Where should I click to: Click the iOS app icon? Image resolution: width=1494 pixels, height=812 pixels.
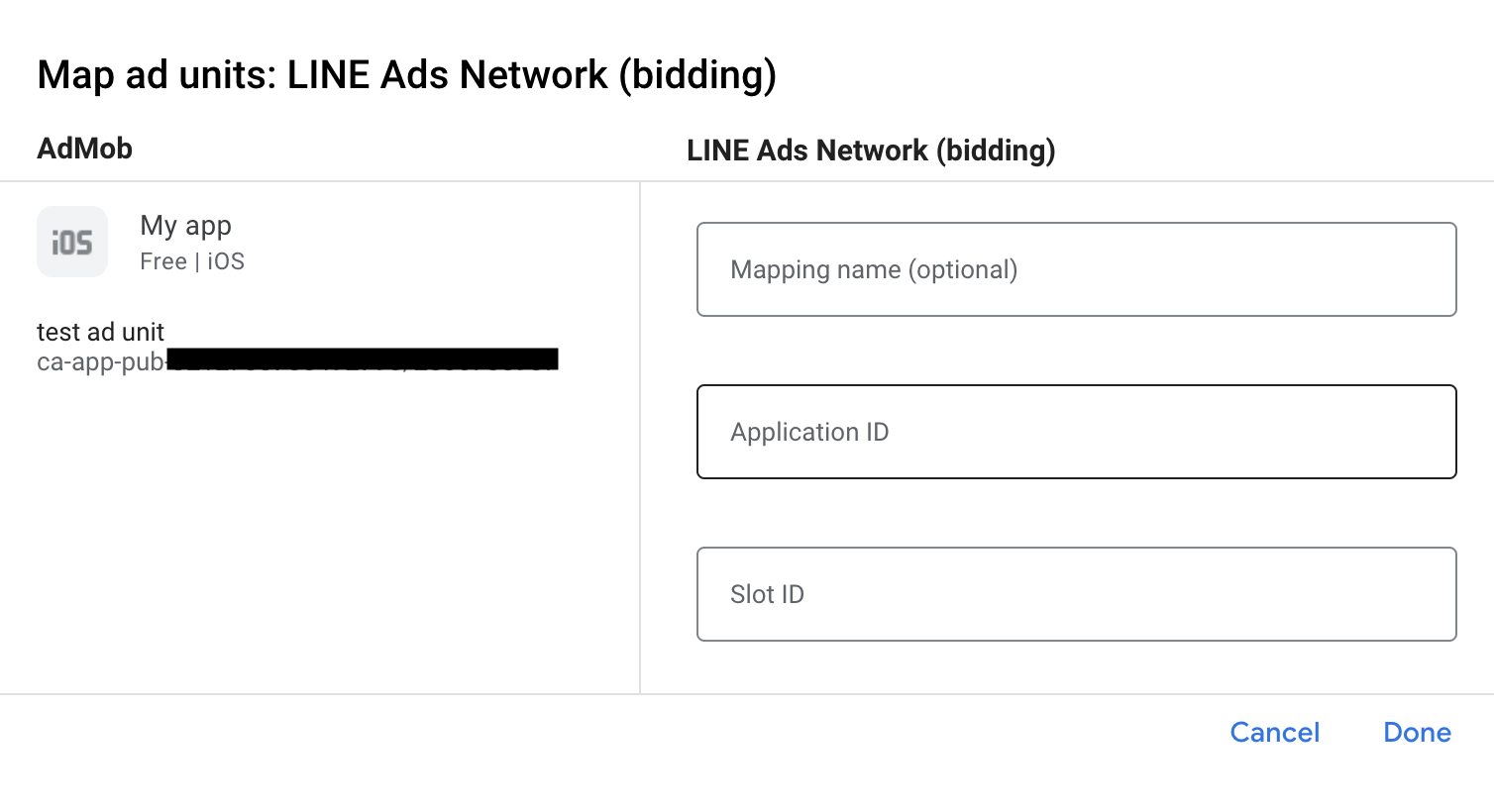point(72,242)
